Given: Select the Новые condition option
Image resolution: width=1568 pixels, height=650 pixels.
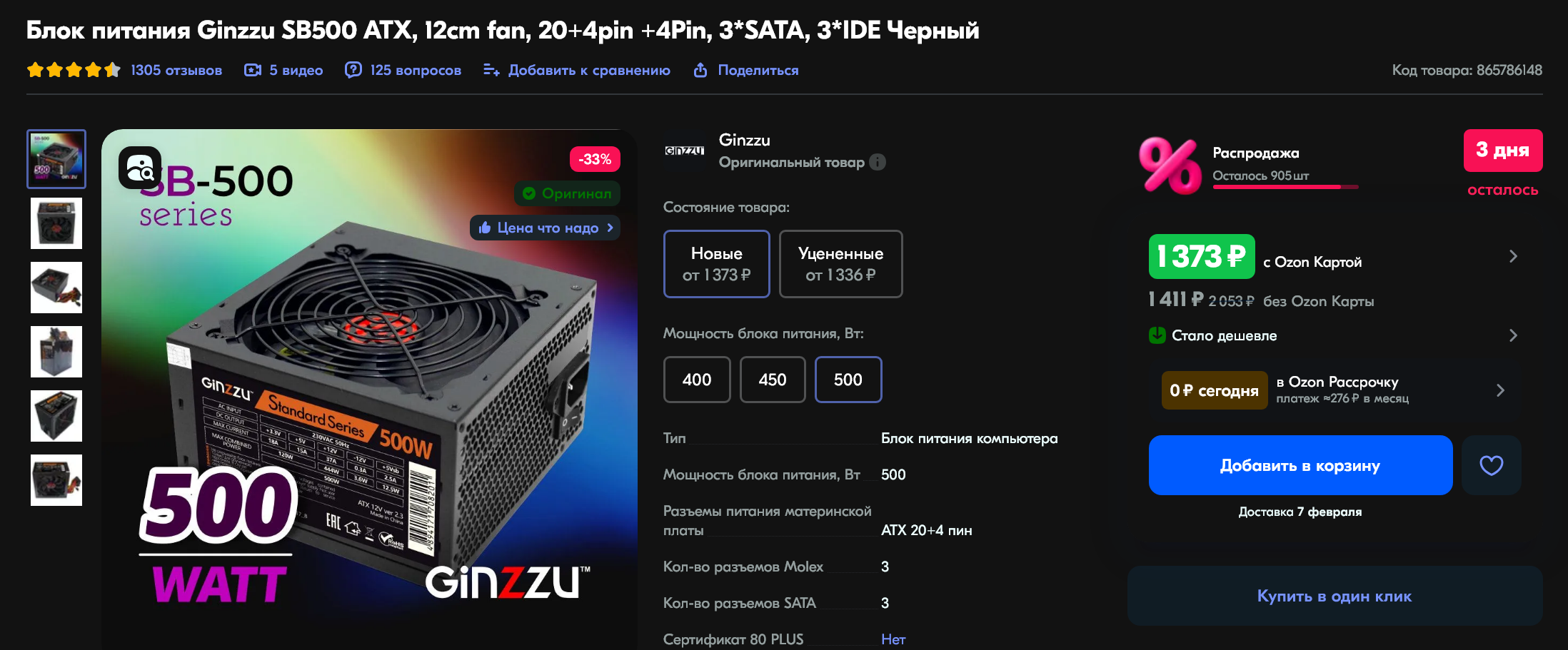Looking at the screenshot, I should [x=717, y=264].
